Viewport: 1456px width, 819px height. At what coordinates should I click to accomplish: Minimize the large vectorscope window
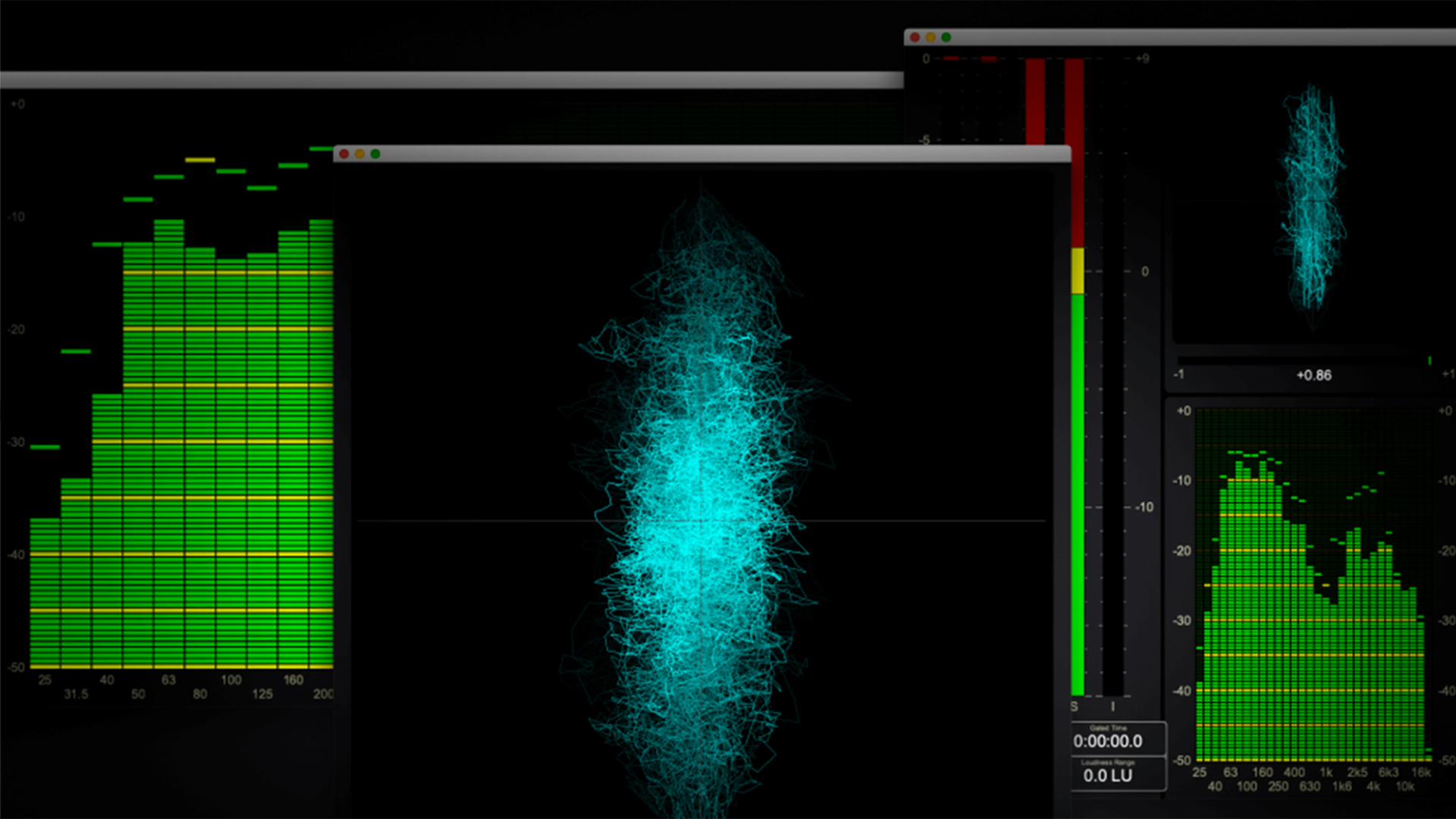(x=359, y=154)
